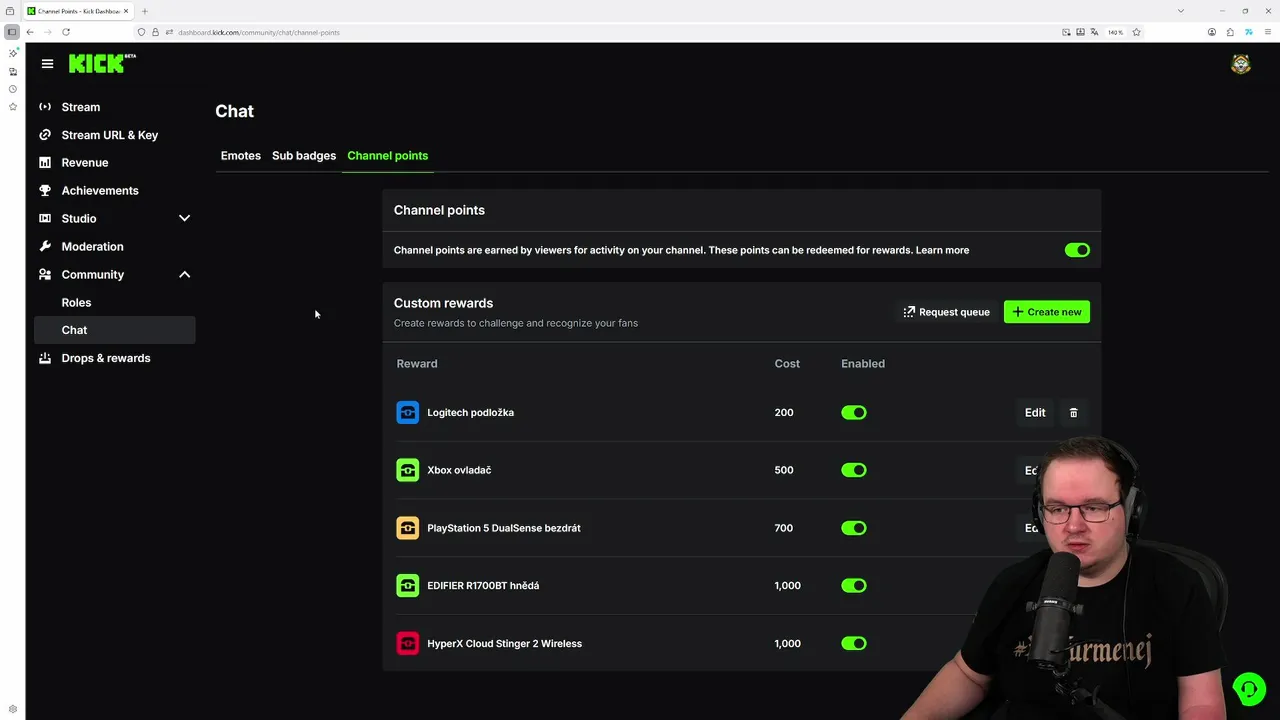Toggle the Channel points master switch

[1077, 250]
